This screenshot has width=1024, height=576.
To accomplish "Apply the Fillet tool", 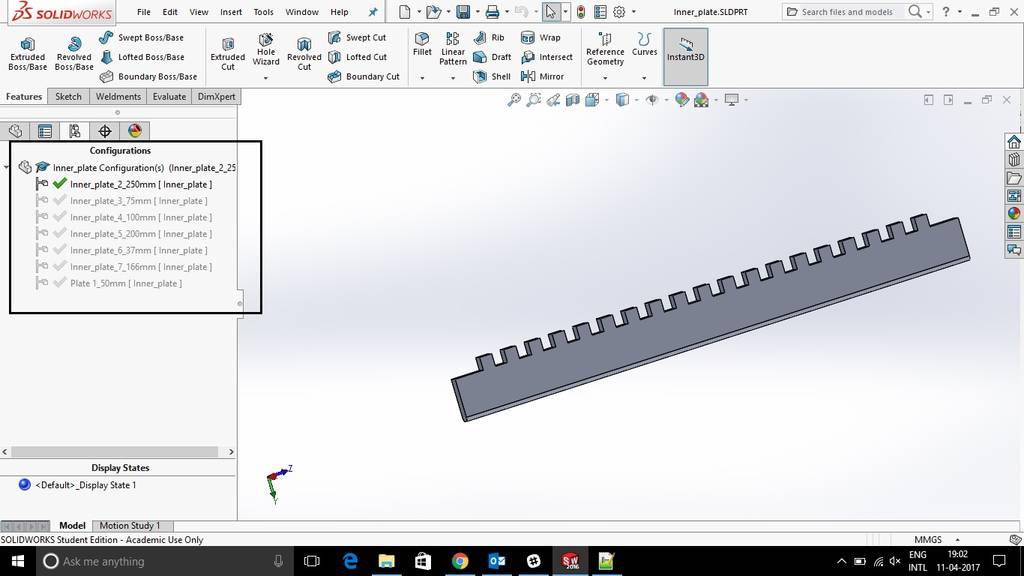I will (422, 44).
